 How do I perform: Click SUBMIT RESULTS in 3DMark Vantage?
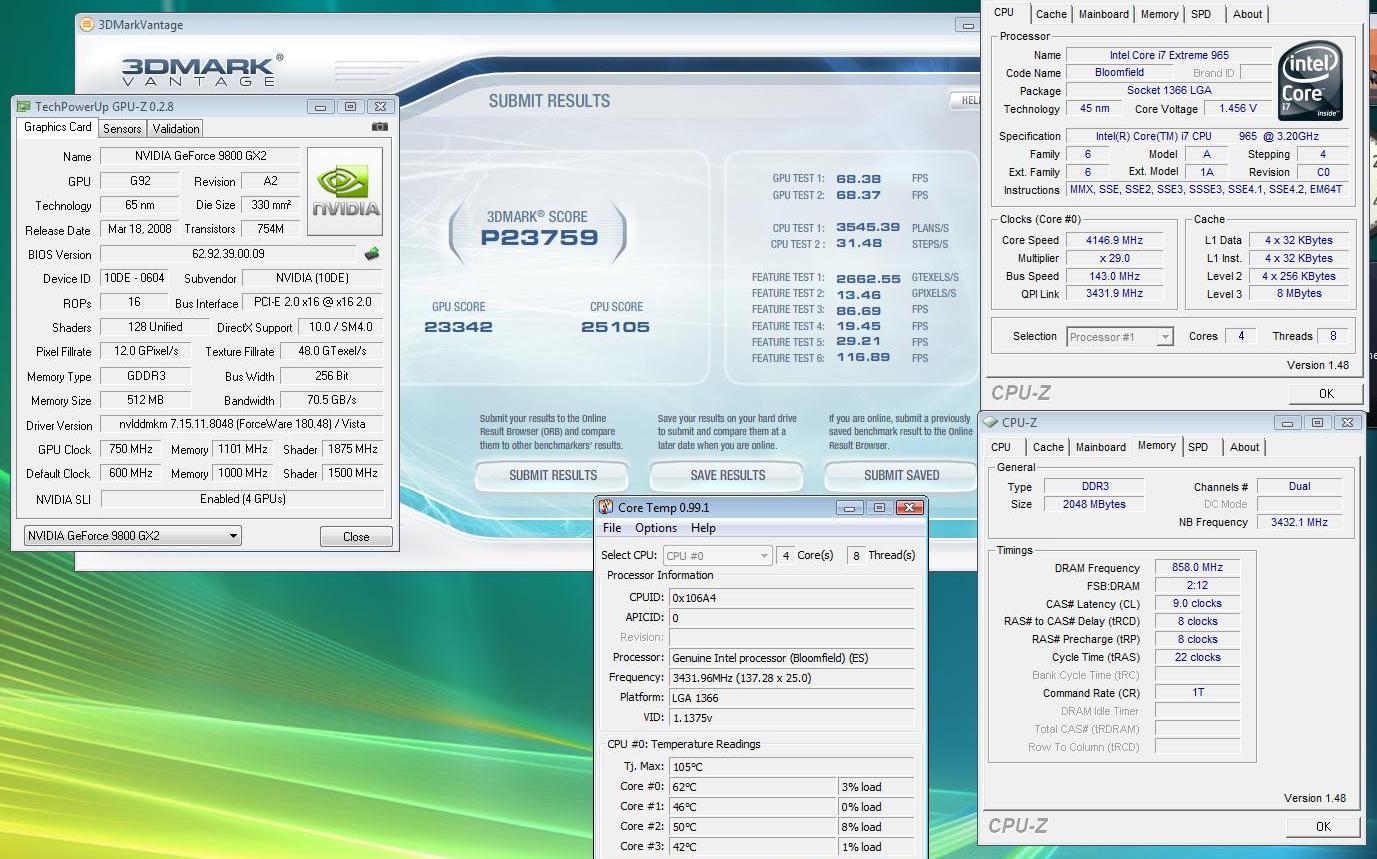click(553, 475)
